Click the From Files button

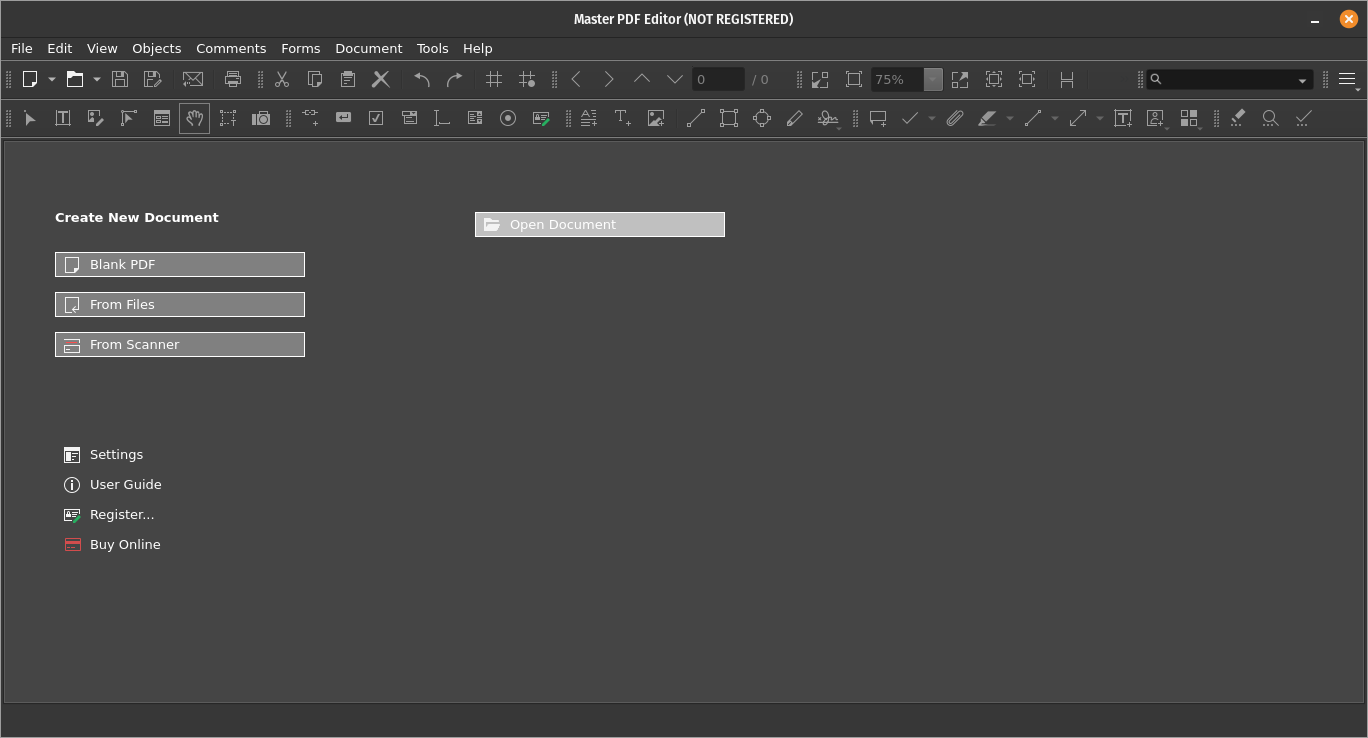tap(180, 304)
